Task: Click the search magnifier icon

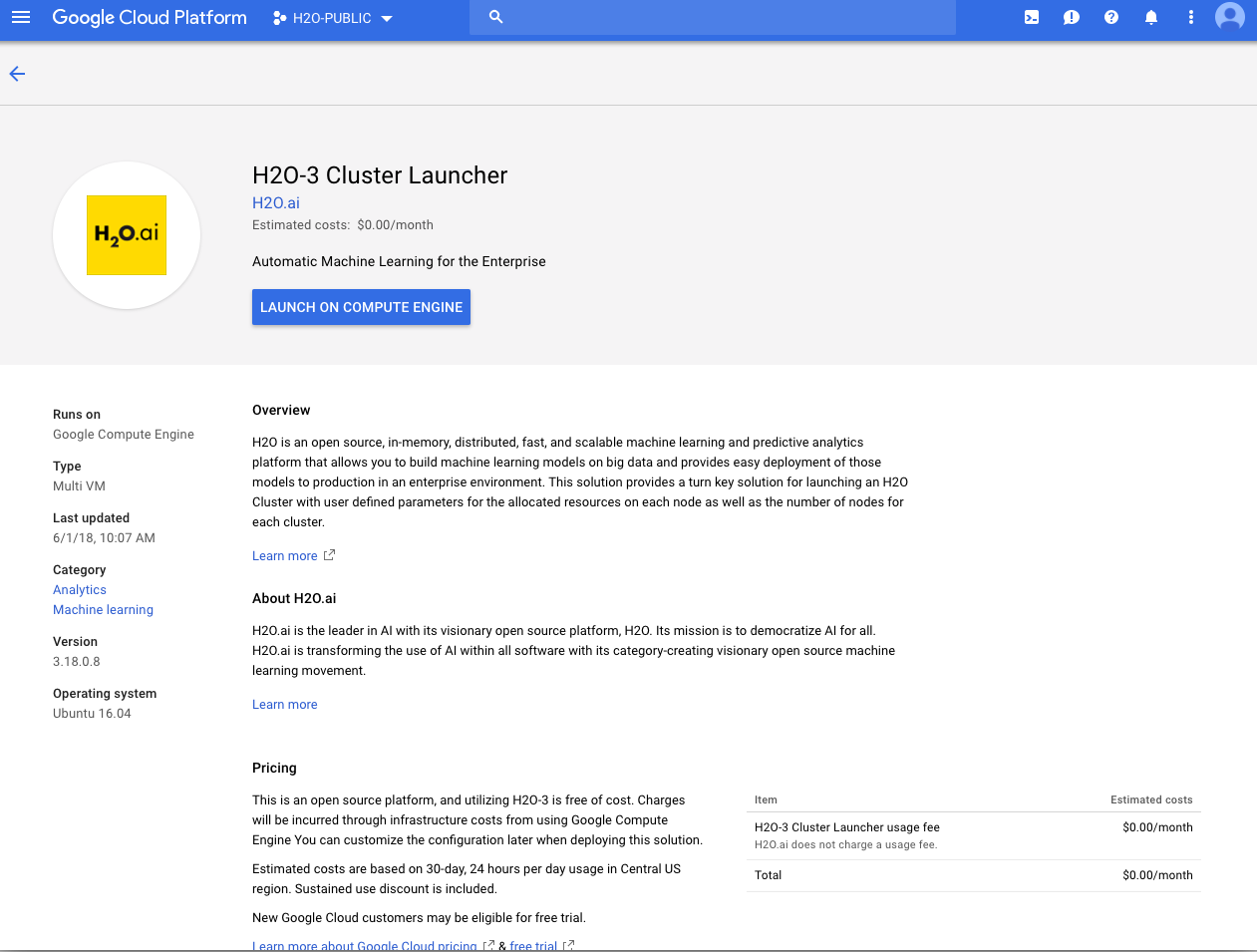Action: tap(495, 17)
